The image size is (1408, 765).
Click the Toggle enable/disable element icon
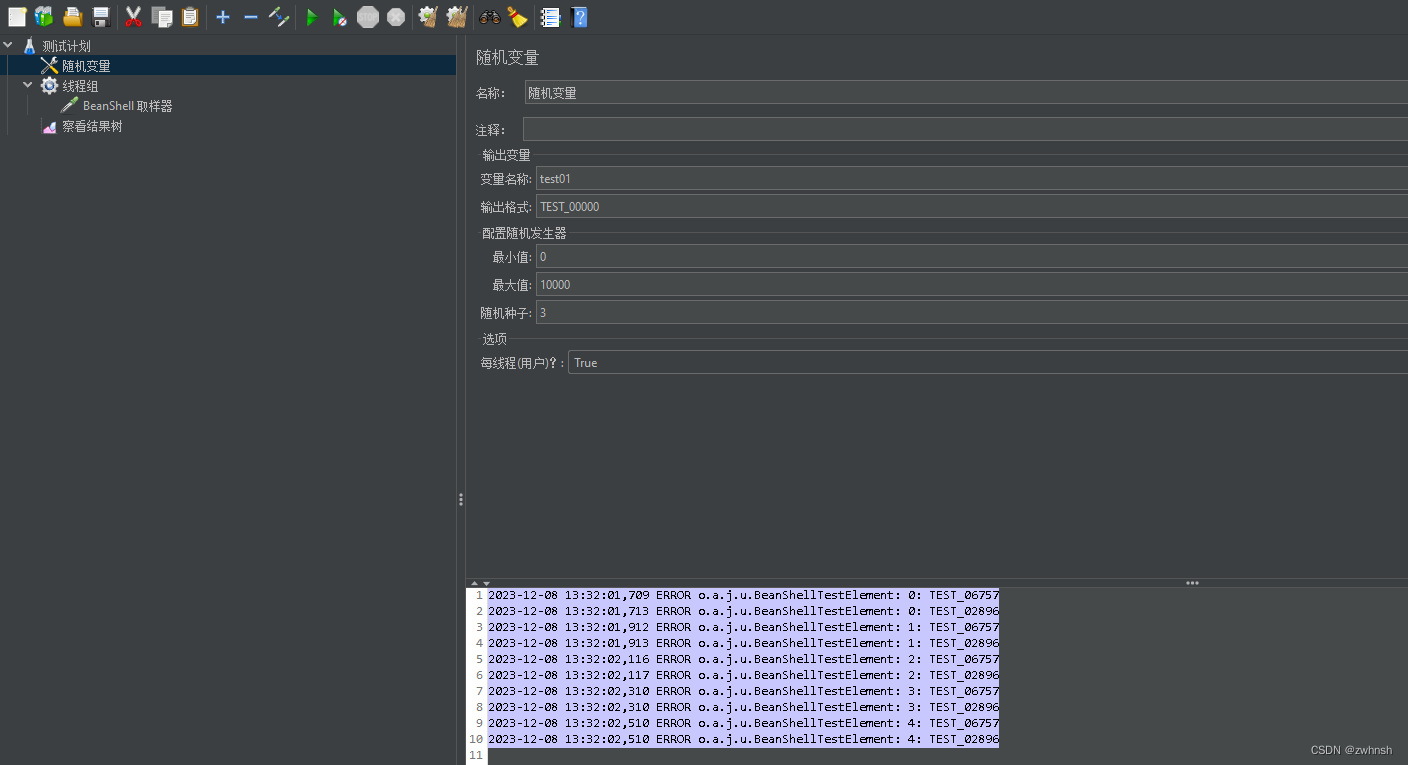tap(279, 16)
